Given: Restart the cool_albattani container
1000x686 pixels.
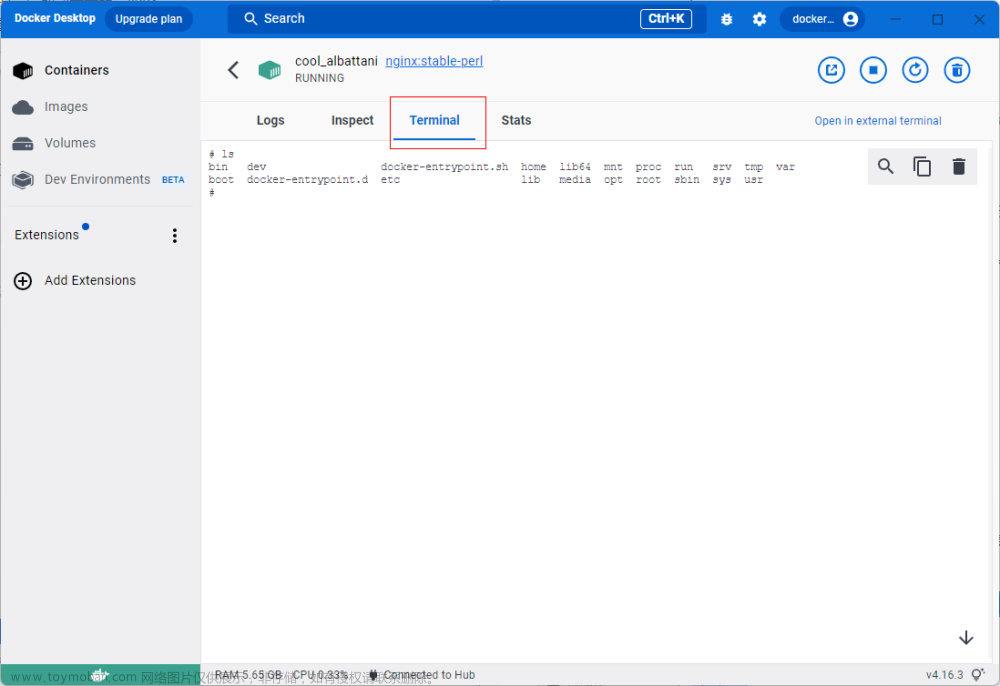Looking at the screenshot, I should 915,70.
